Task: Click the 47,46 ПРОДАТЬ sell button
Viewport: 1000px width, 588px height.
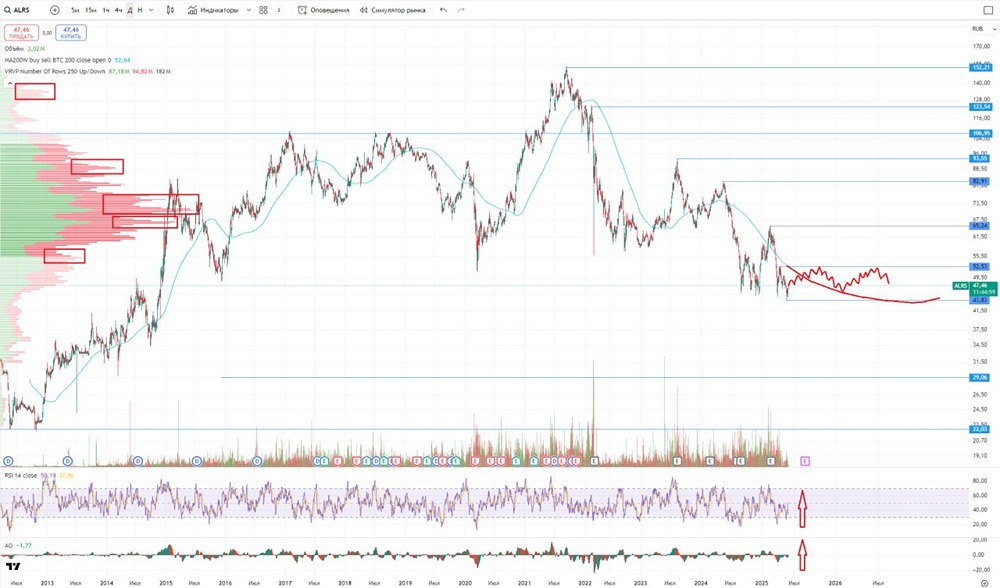Action: pyautogui.click(x=21, y=33)
